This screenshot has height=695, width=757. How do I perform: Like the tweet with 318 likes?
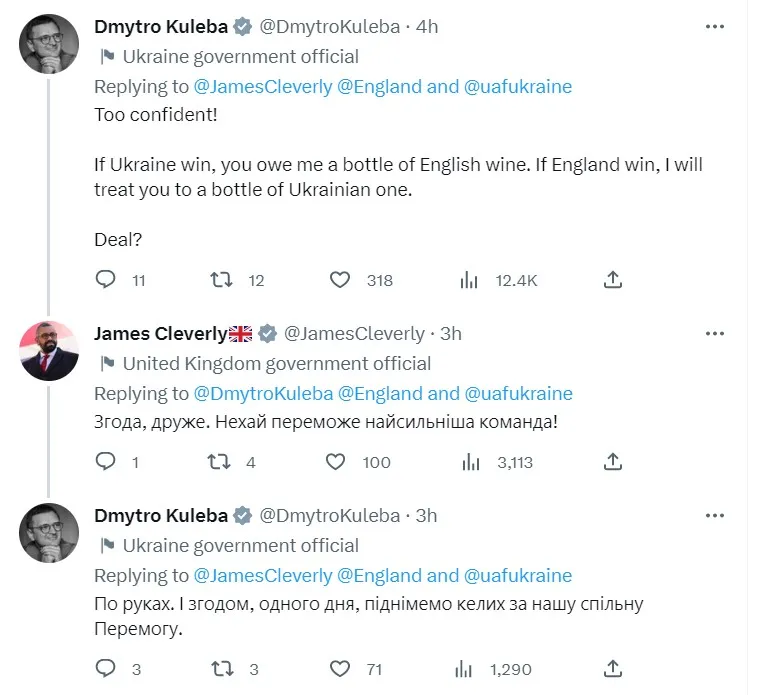(338, 280)
